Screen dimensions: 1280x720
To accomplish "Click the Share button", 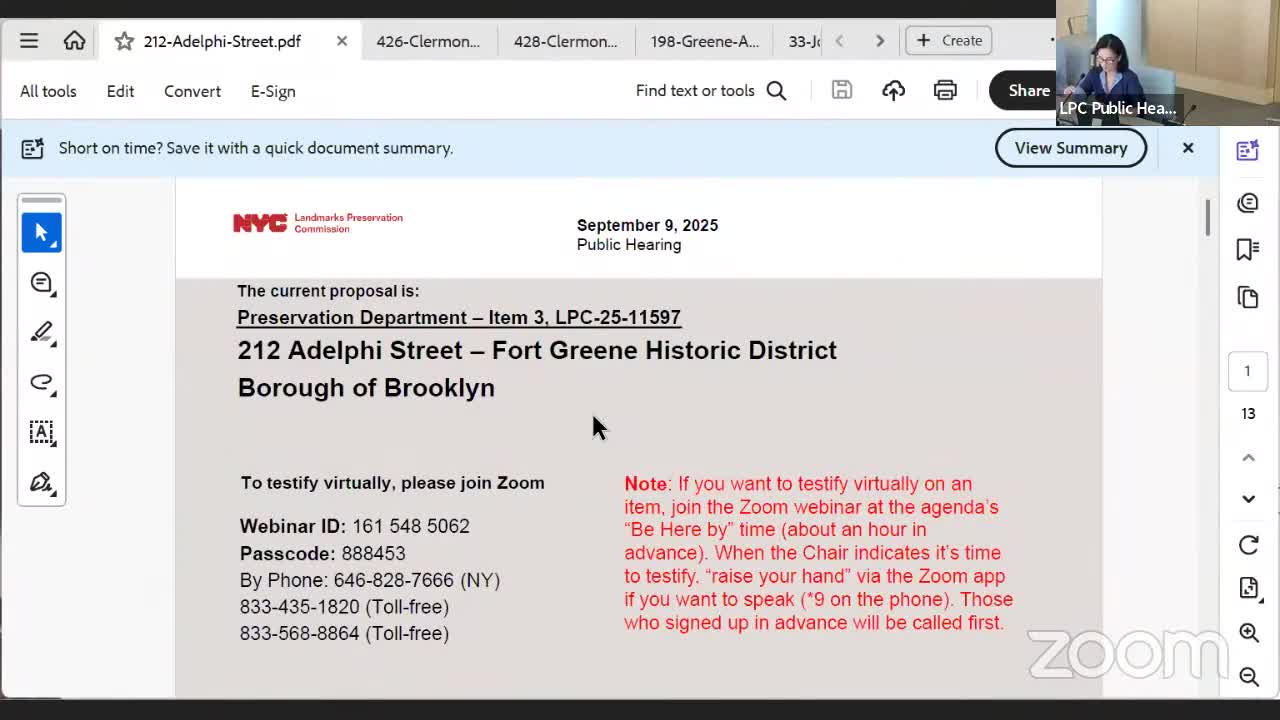I will 1023,91.
